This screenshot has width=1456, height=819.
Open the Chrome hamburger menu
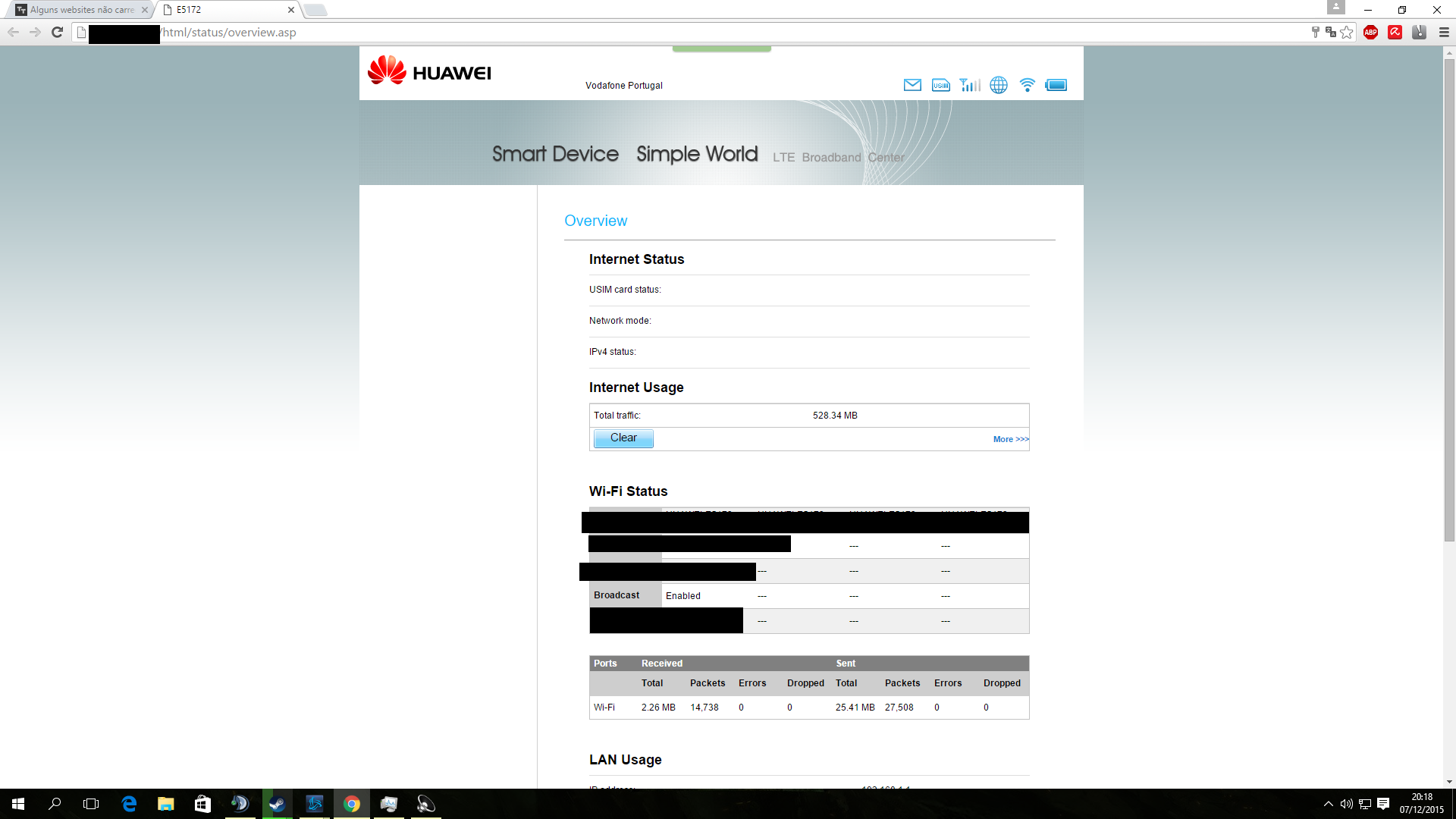coord(1444,32)
